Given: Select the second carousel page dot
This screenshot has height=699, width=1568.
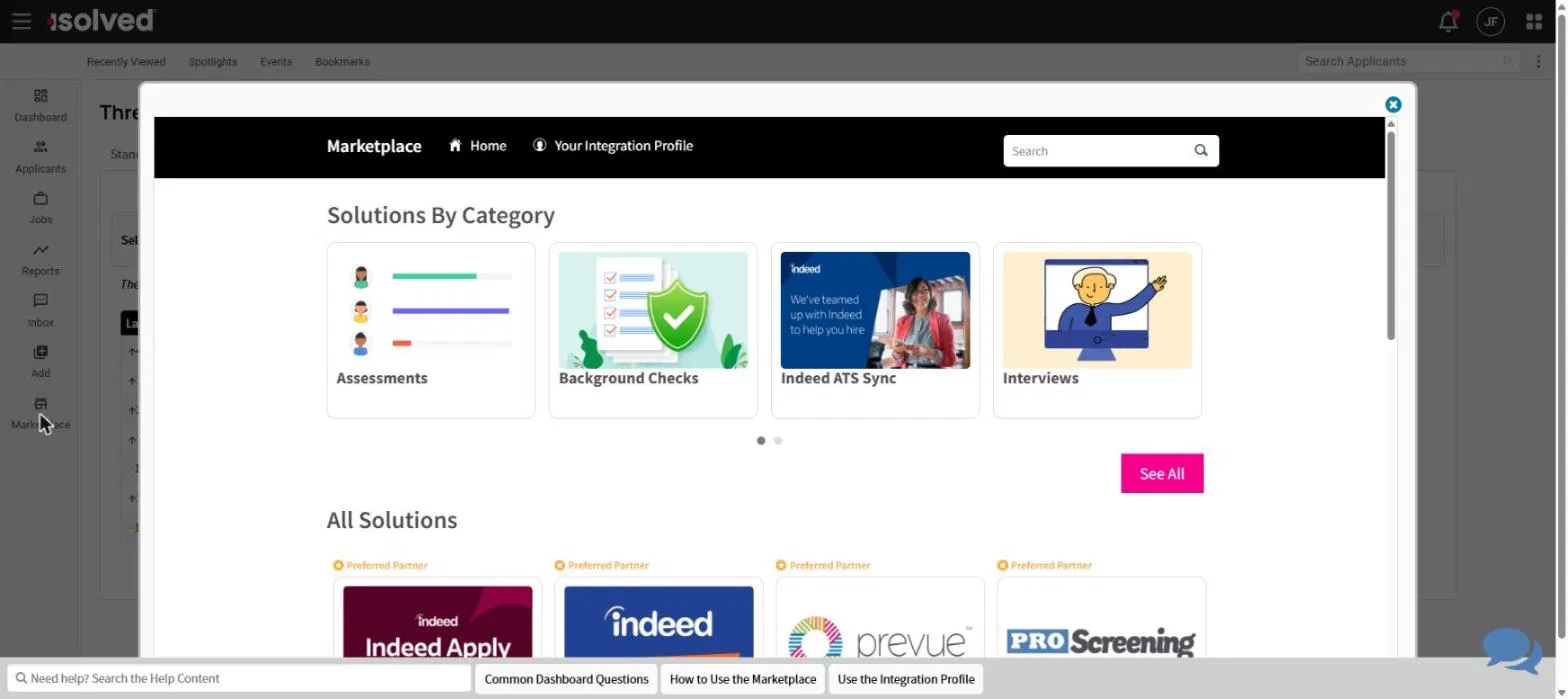Looking at the screenshot, I should click(x=778, y=440).
